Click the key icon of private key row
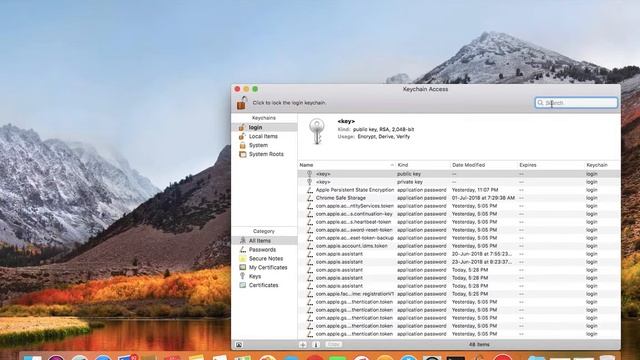The width and height of the screenshot is (640, 360). tap(310, 182)
